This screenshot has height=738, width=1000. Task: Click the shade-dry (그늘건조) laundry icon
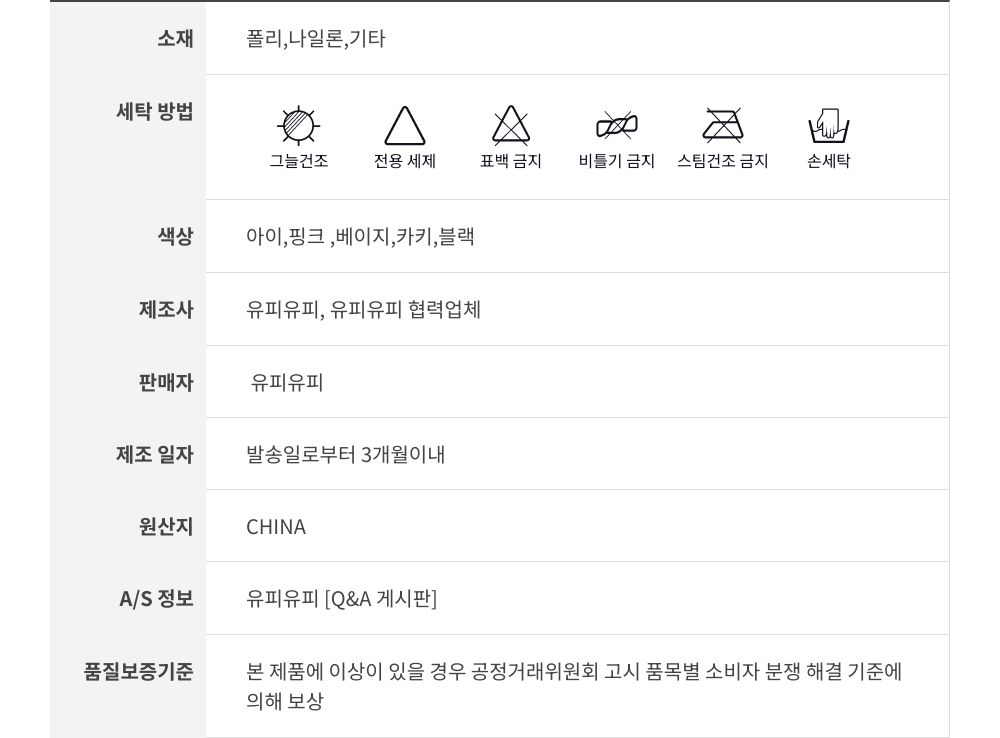pos(298,126)
